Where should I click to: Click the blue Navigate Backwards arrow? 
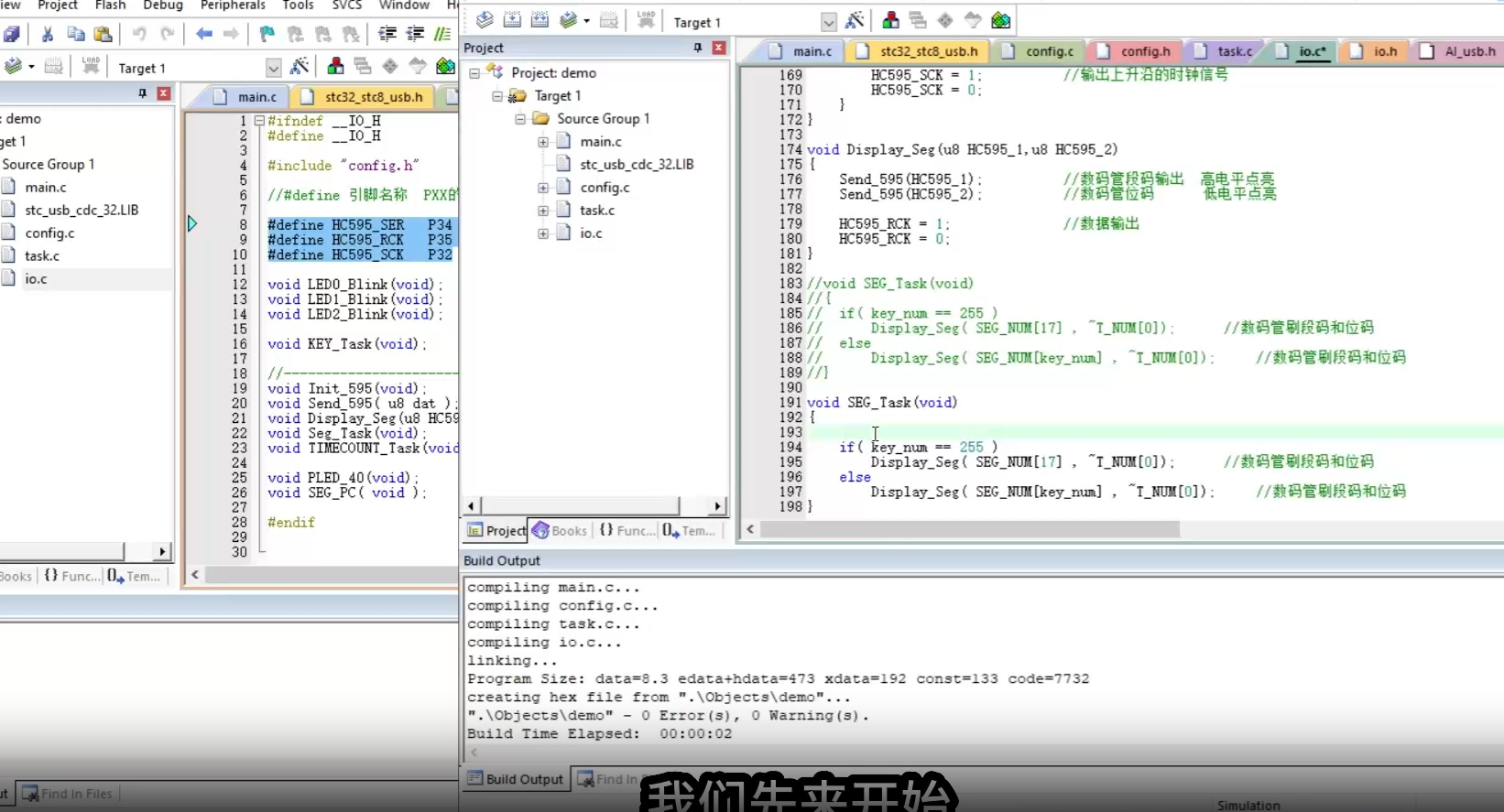[x=204, y=34]
